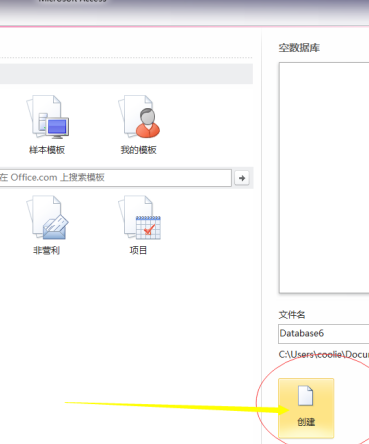Click the C:\Users\coolie file path text

click(324, 354)
